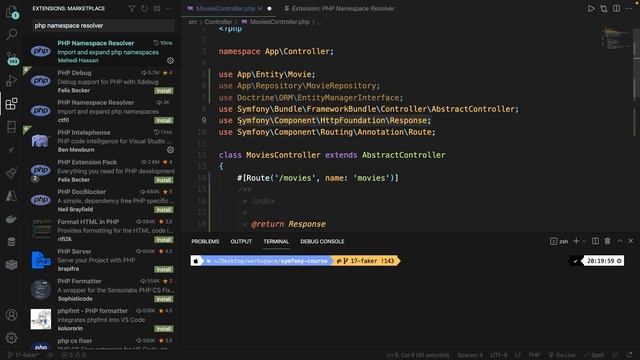Install the PHP Debug extension
640x360 pixels.
pos(164,91)
